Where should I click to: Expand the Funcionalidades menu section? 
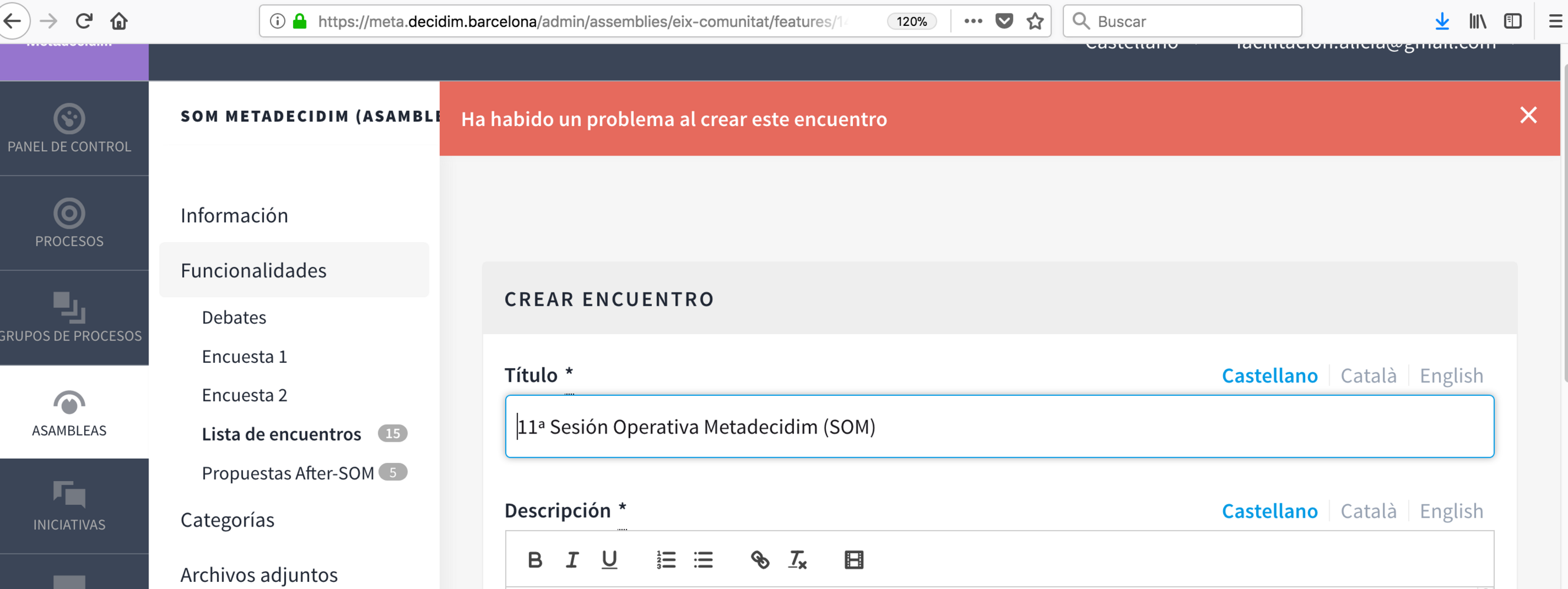pos(253,270)
